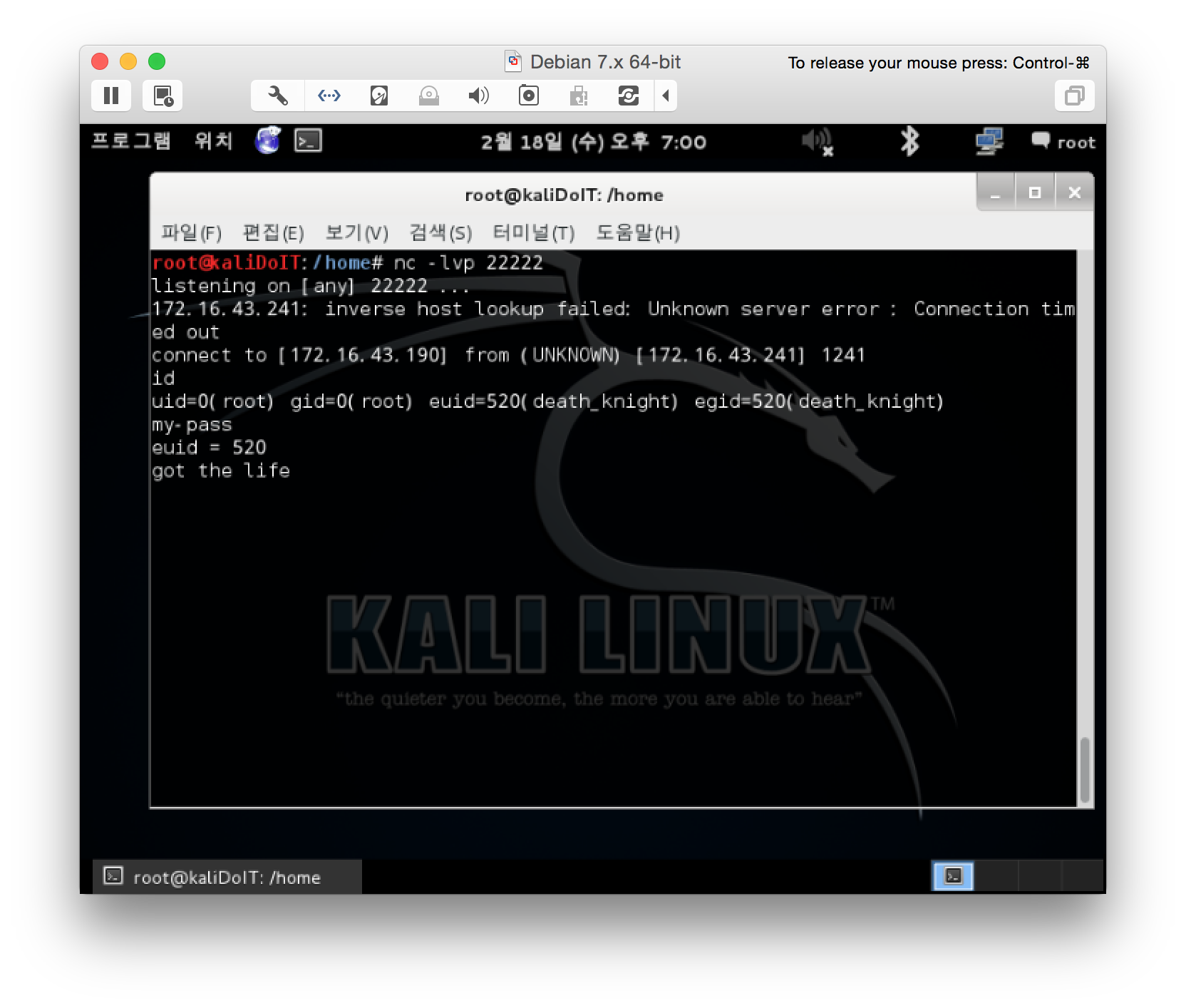Click the terminal scrollbar handle
This screenshot has width=1186, height=1008.
[x=1085, y=770]
